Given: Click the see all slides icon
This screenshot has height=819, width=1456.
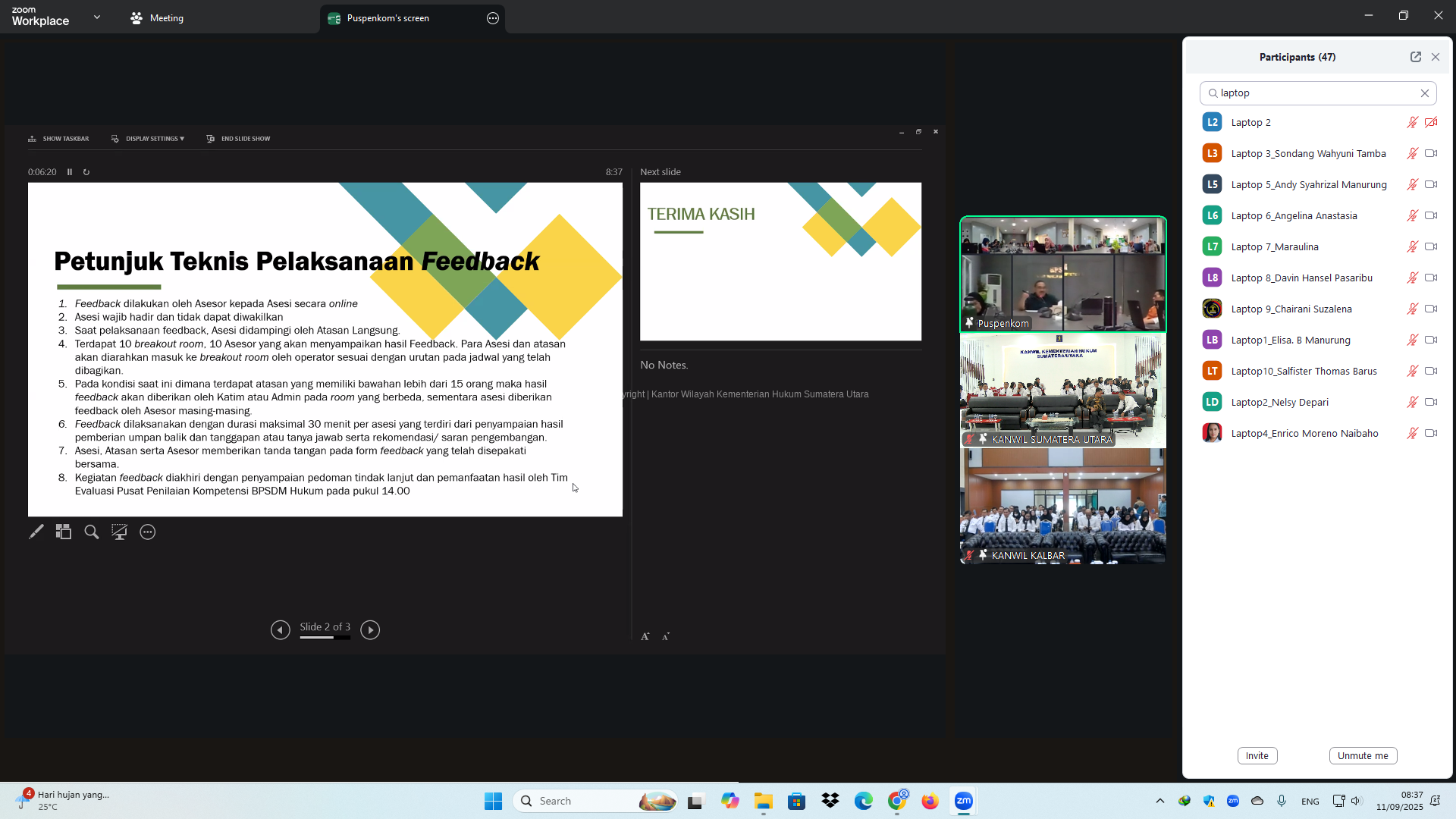Looking at the screenshot, I should point(64,532).
